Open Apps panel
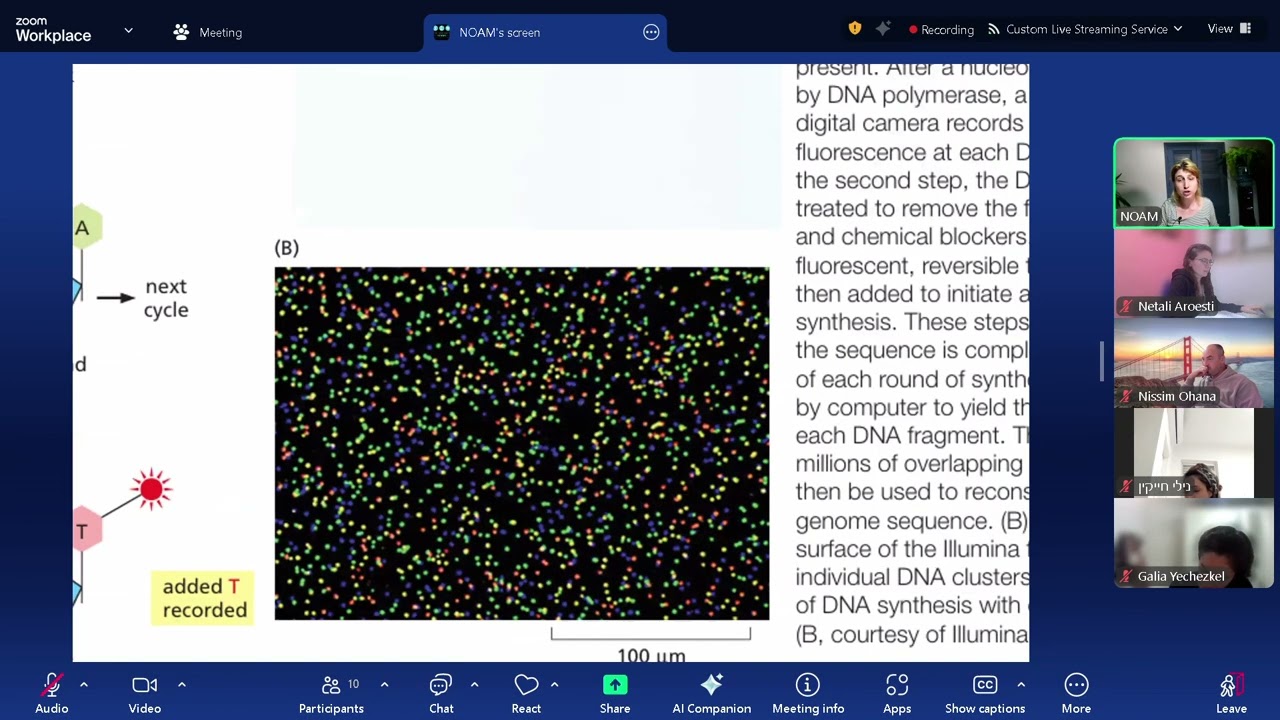The height and width of the screenshot is (720, 1280). [x=897, y=693]
